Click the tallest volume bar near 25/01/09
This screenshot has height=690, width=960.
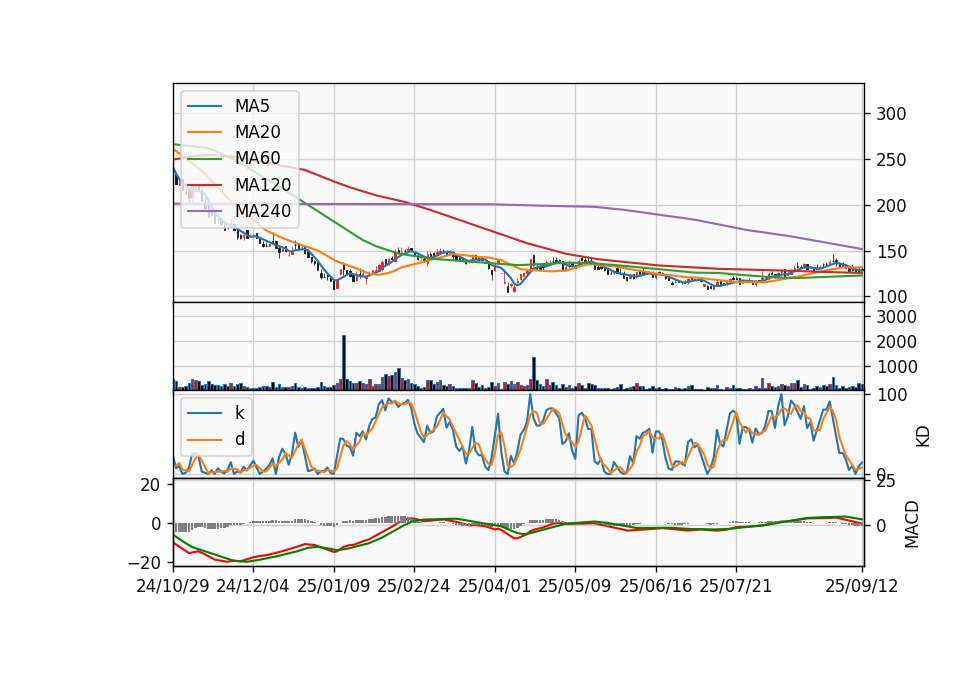[344, 362]
